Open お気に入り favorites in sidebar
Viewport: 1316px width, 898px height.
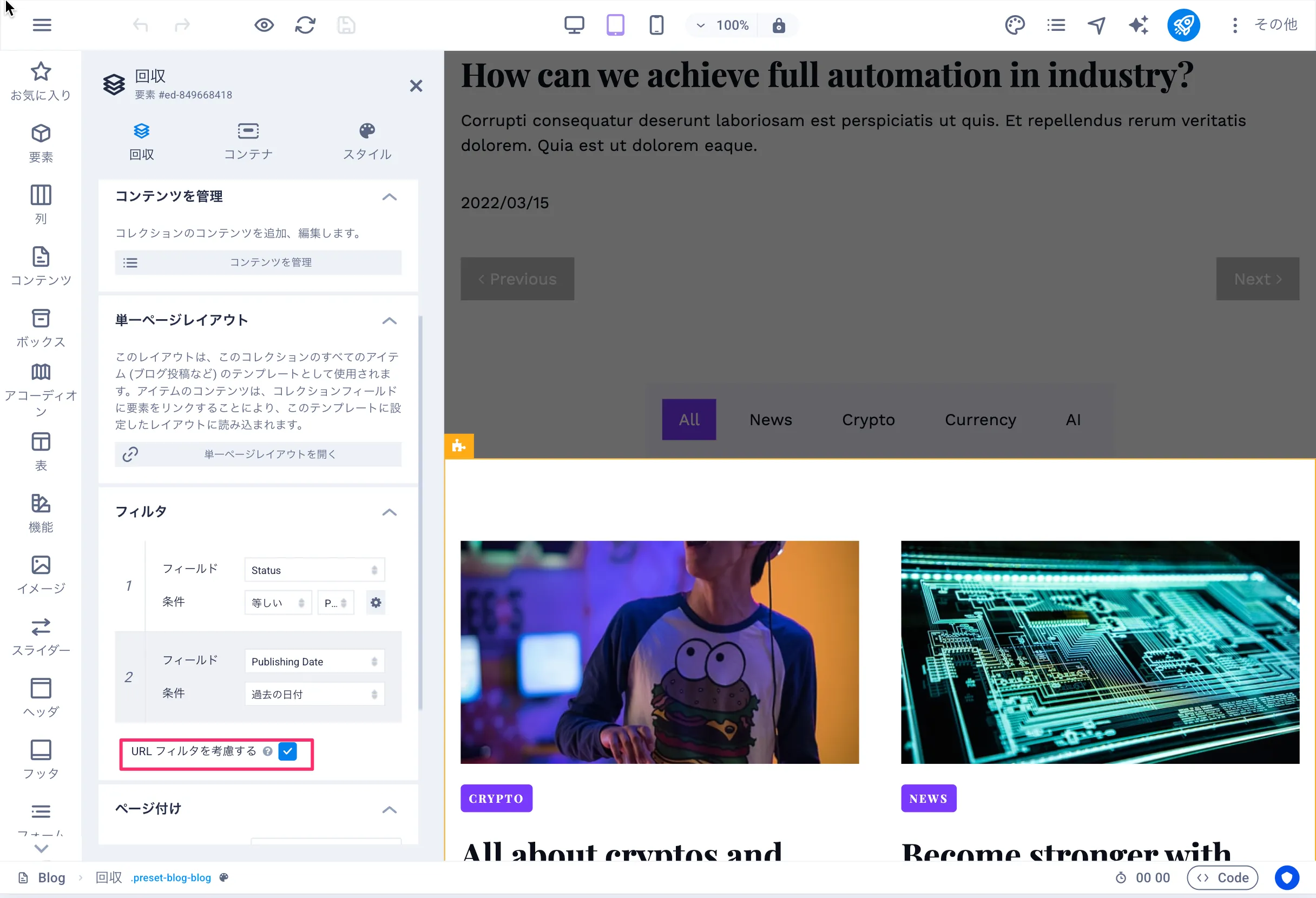pyautogui.click(x=41, y=82)
